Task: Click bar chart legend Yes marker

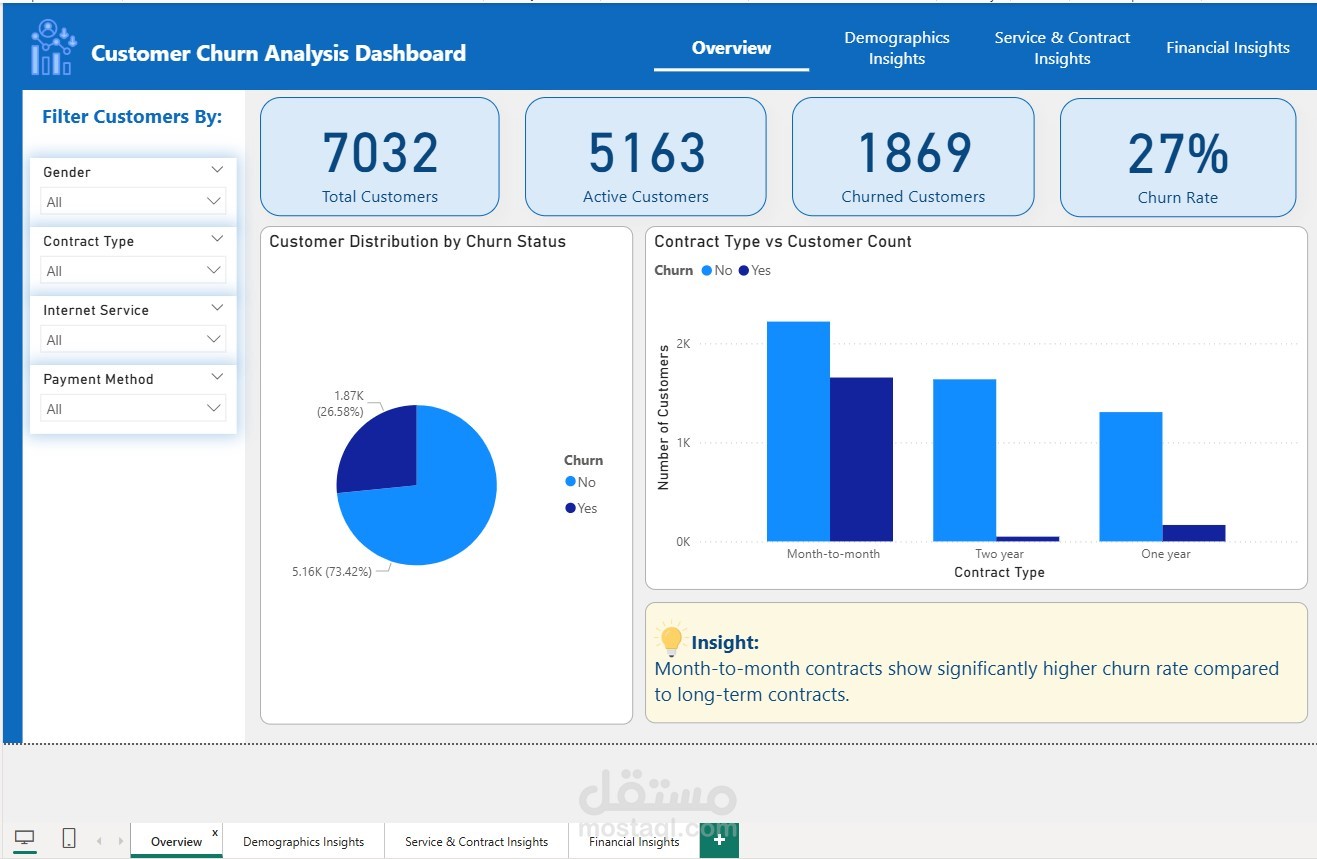Action: (743, 270)
